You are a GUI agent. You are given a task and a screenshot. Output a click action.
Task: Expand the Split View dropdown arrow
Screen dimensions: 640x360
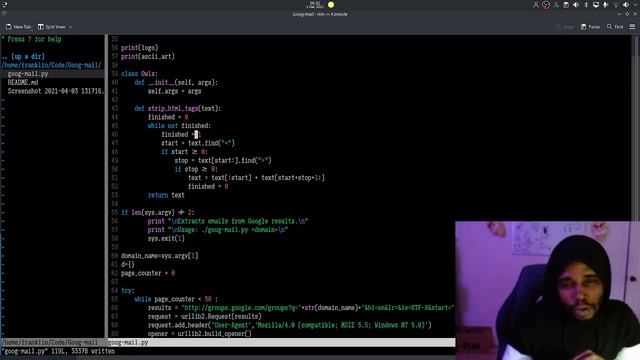(x=71, y=27)
